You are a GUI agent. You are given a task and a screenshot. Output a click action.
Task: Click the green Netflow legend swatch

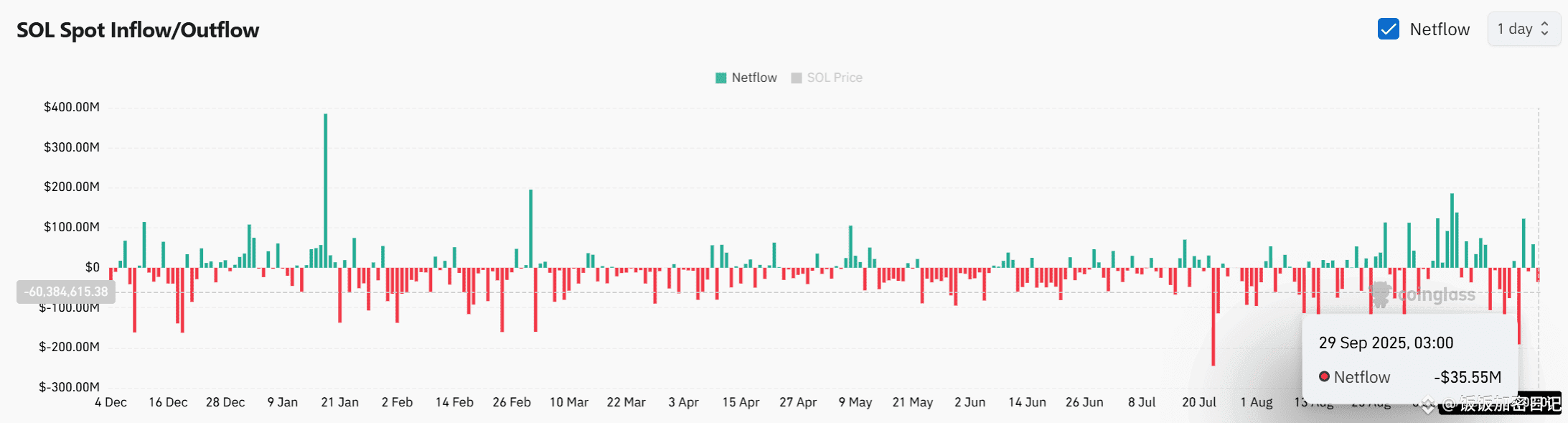[x=721, y=78]
